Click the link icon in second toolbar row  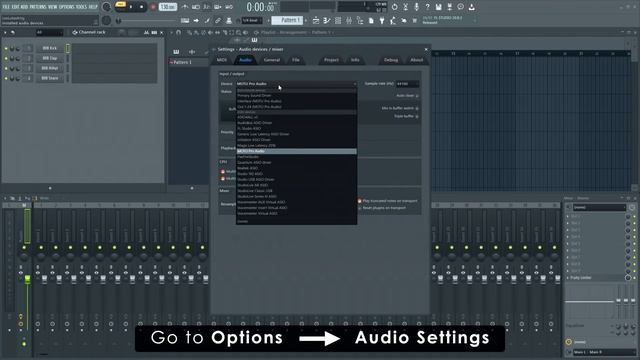tap(218, 20)
